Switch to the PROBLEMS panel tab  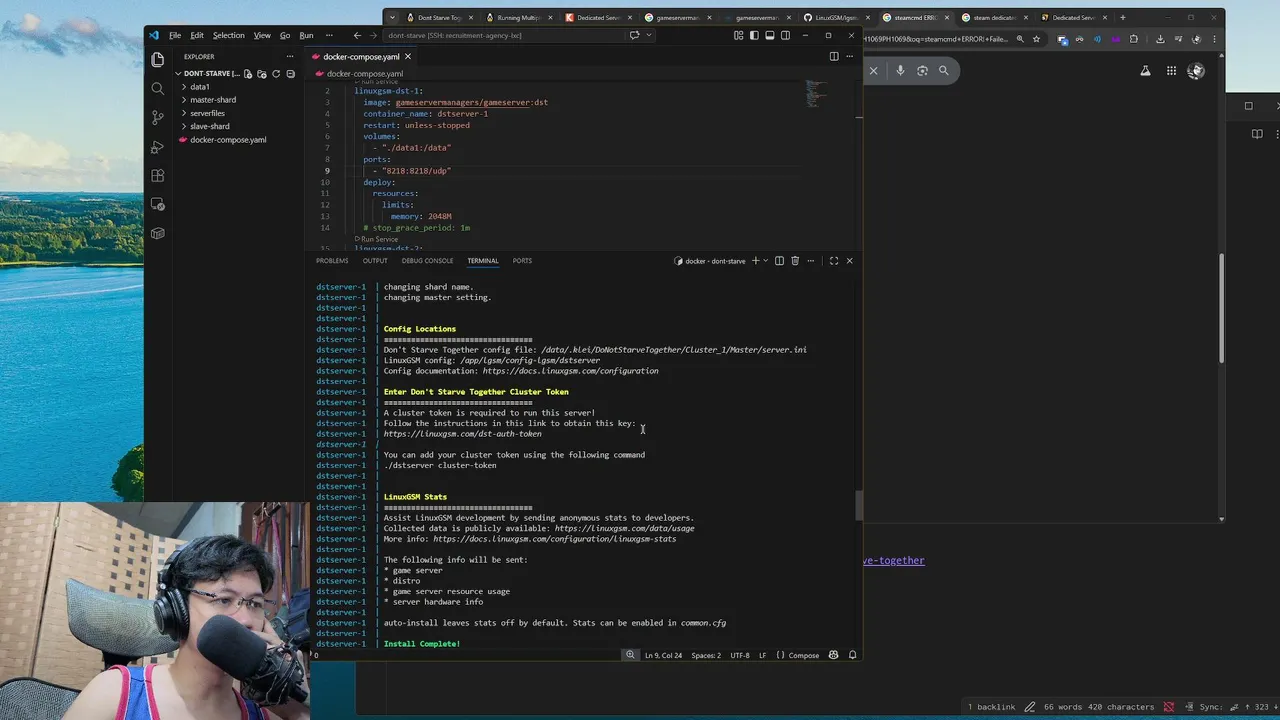(x=332, y=261)
